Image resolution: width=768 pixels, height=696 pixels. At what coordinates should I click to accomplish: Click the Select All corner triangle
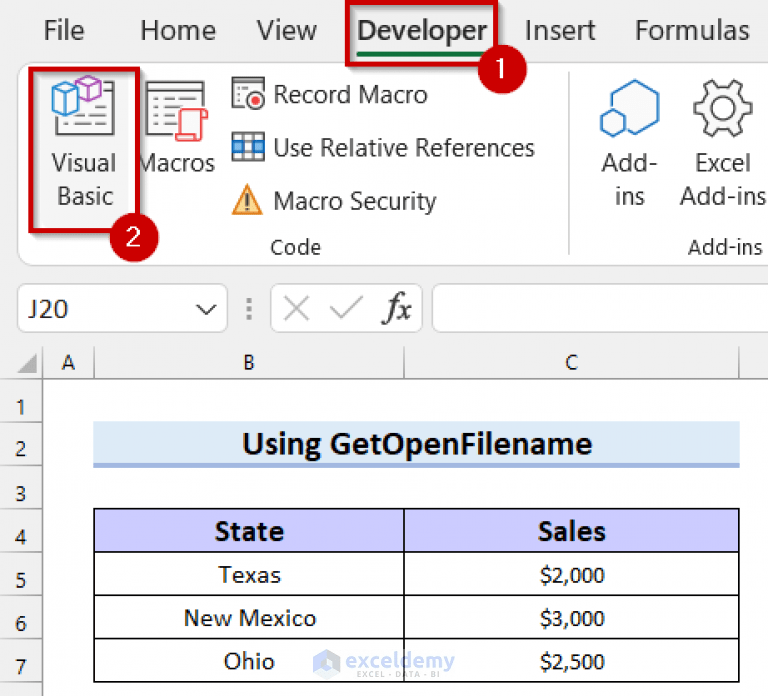[27, 363]
